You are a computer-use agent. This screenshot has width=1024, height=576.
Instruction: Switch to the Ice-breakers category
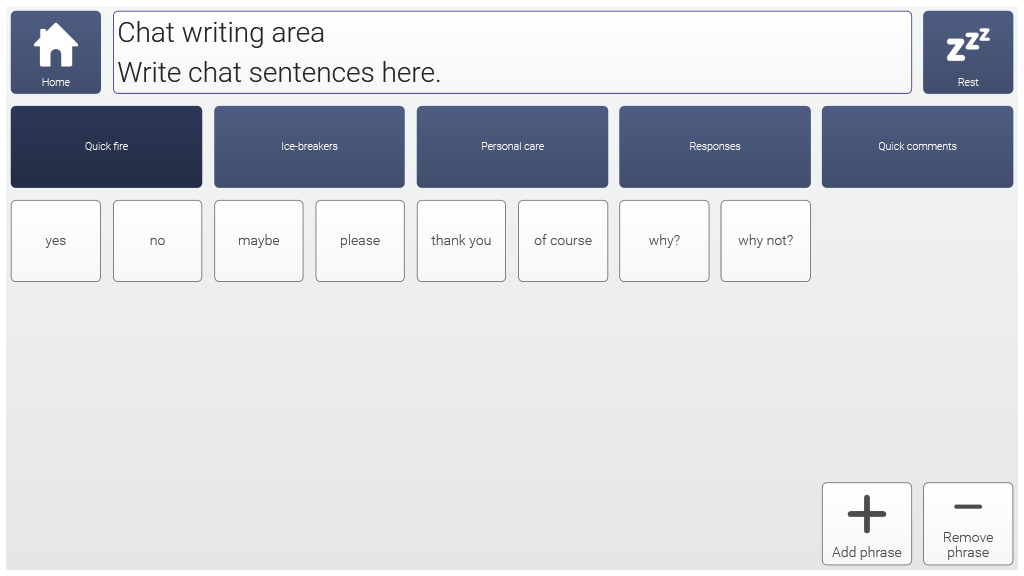pyautogui.click(x=309, y=147)
